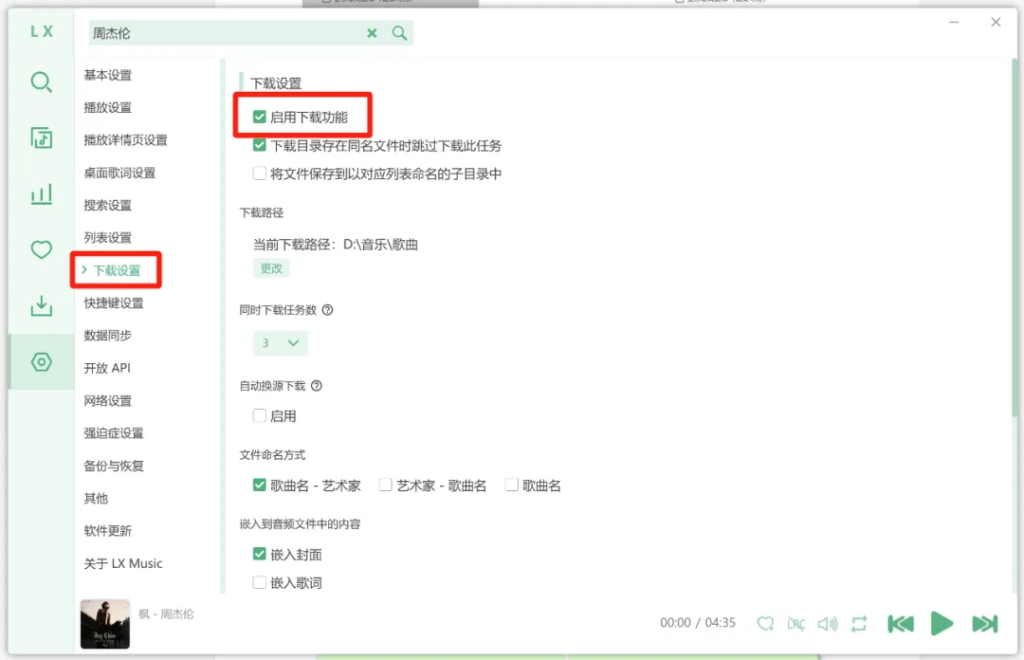
Task: Skip to previous track
Action: pos(901,623)
